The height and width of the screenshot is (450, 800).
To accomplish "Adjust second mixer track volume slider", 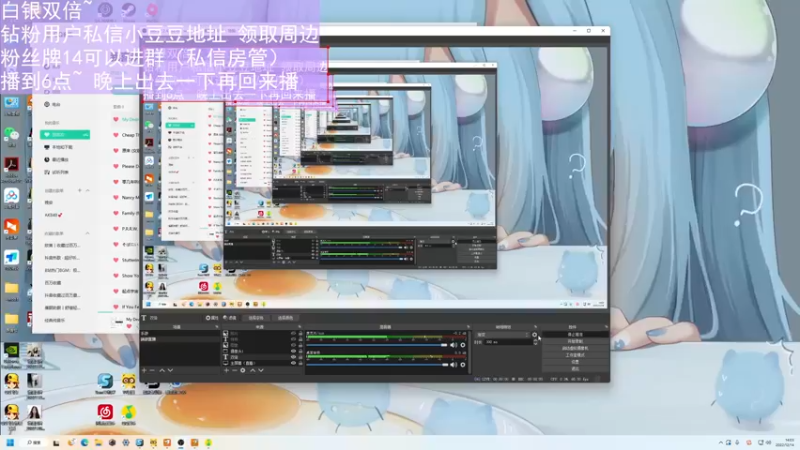I will pos(377,365).
